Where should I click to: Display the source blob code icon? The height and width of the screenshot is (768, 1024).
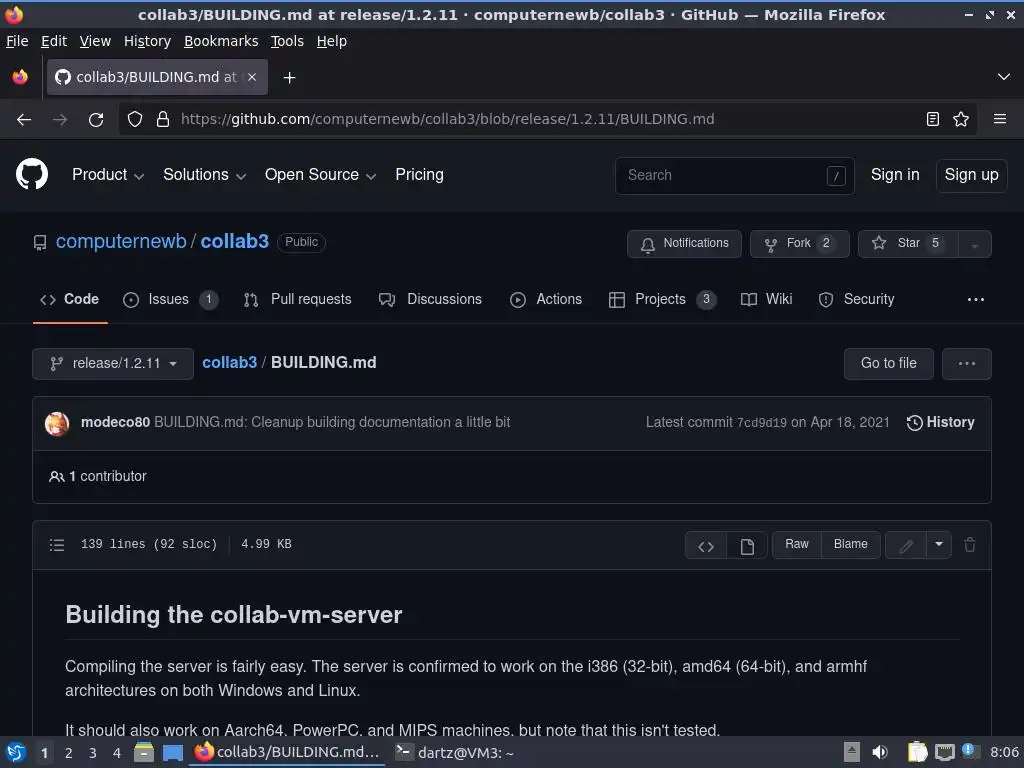[706, 546]
